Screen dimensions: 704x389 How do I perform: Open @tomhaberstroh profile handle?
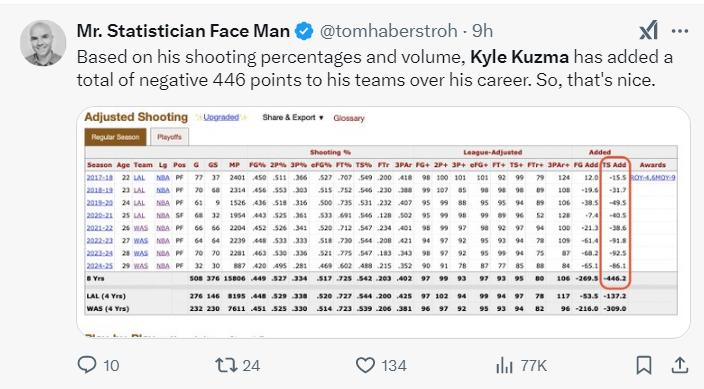[x=388, y=31]
